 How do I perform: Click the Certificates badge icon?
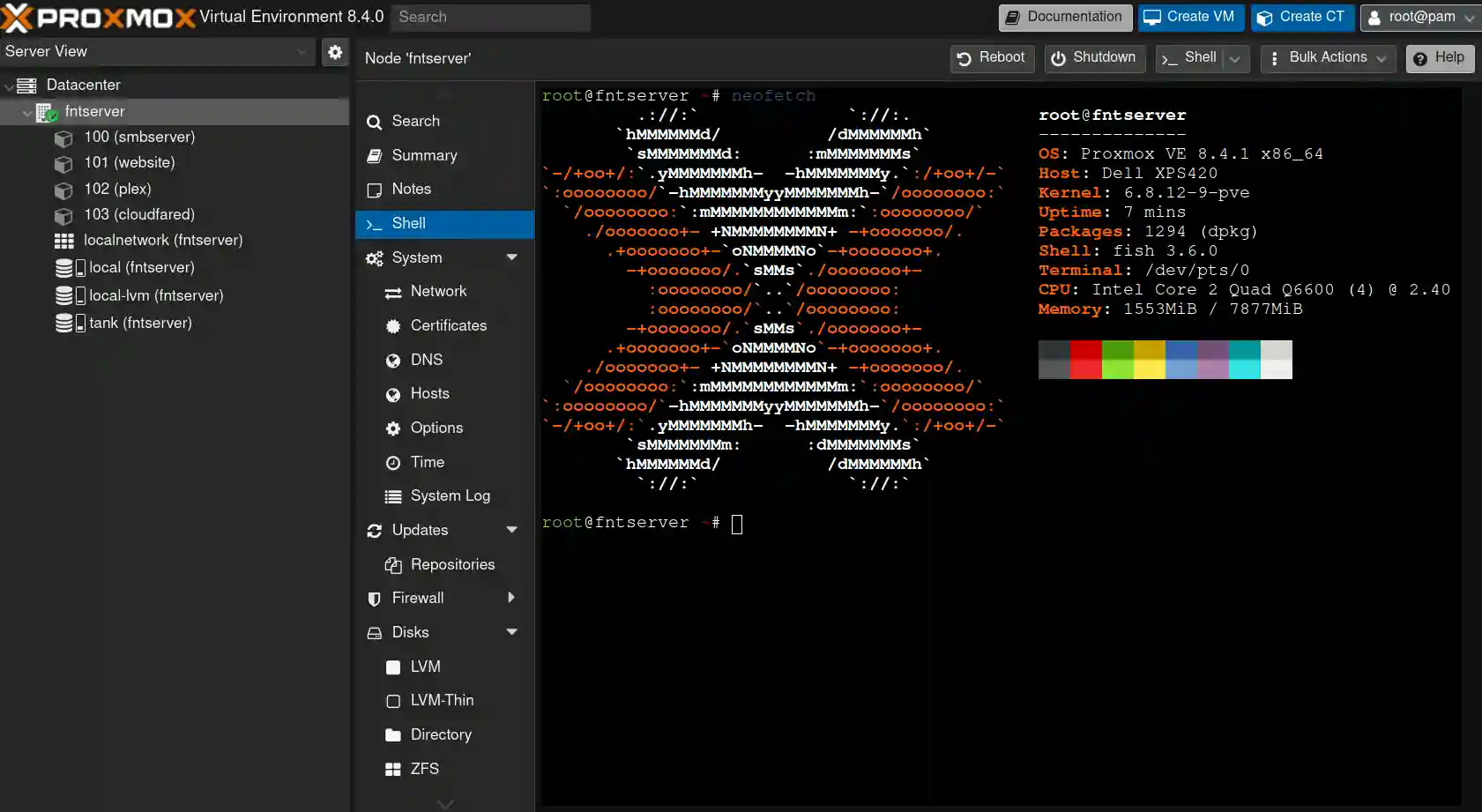393,326
